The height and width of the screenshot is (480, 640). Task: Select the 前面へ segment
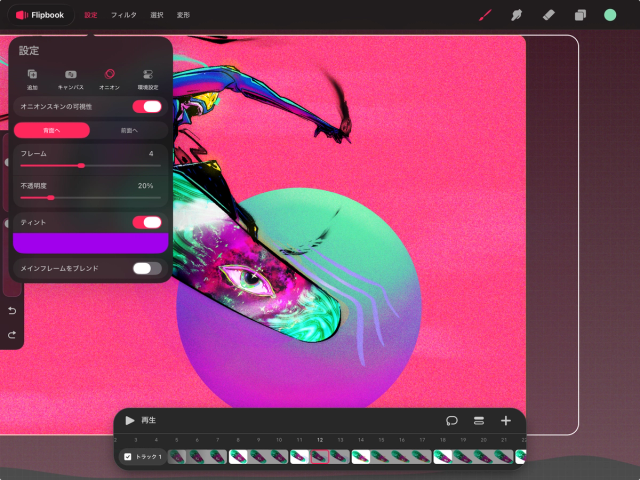(129, 130)
